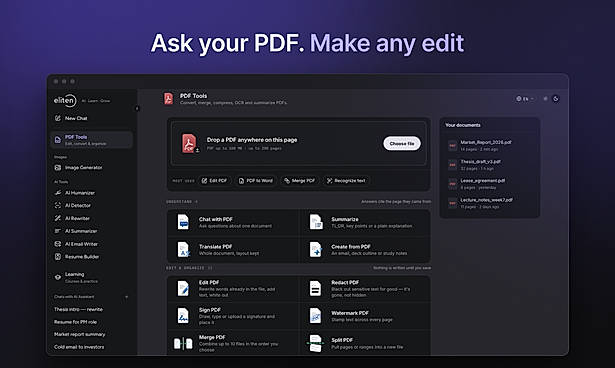Click the Watermark PDF icon
The height and width of the screenshot is (368, 615).
315,316
